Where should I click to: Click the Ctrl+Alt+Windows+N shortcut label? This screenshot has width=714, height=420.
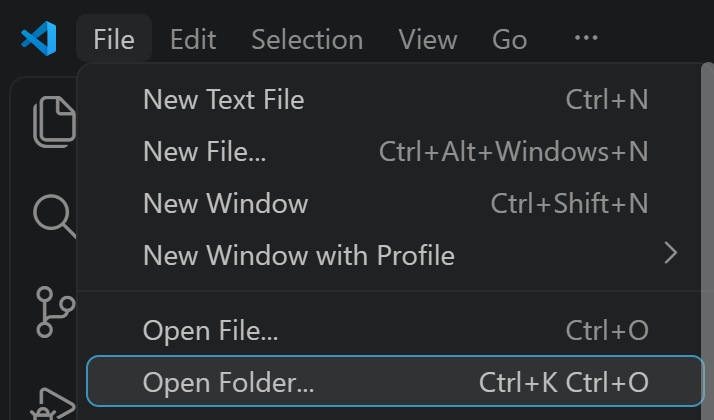[514, 151]
